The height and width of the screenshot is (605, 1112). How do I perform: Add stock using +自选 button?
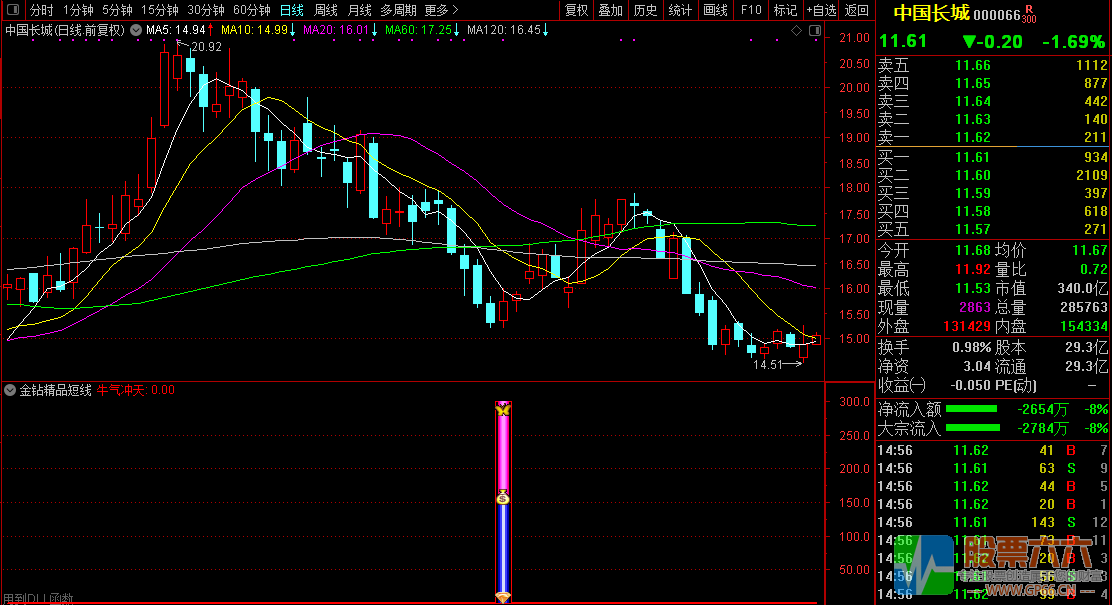pos(820,10)
